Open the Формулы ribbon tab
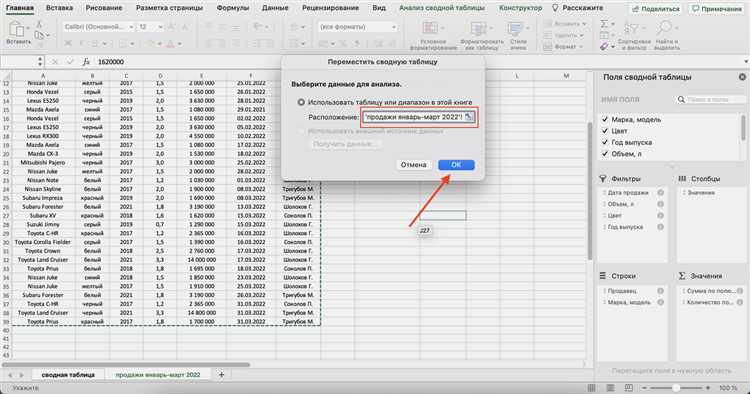Viewport: 750px width, 394px height. click(x=232, y=8)
